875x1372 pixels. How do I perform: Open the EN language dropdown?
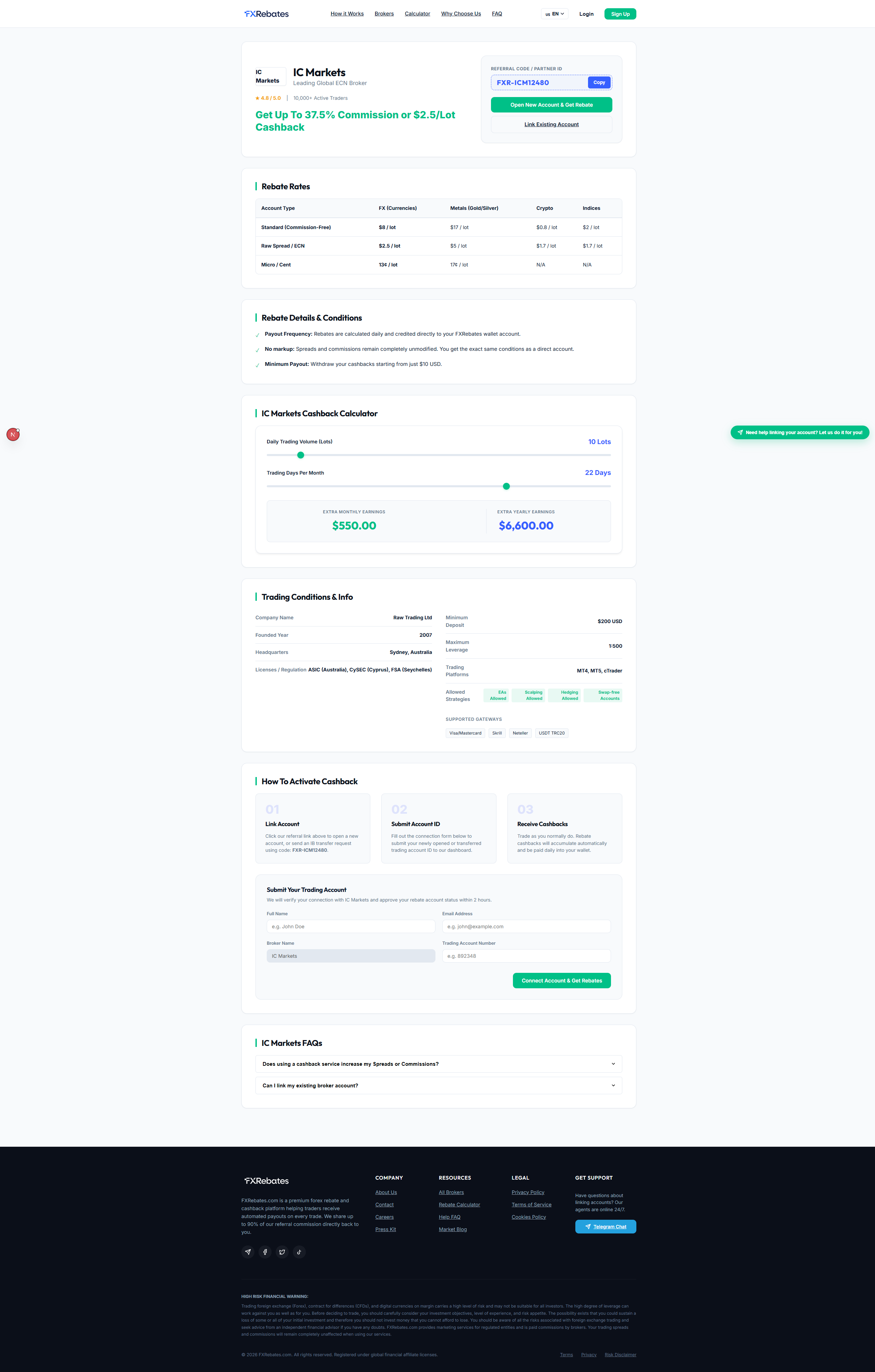(x=554, y=14)
